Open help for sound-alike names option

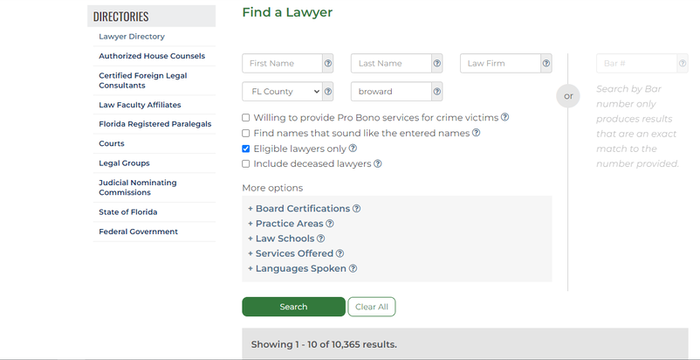[476, 132]
